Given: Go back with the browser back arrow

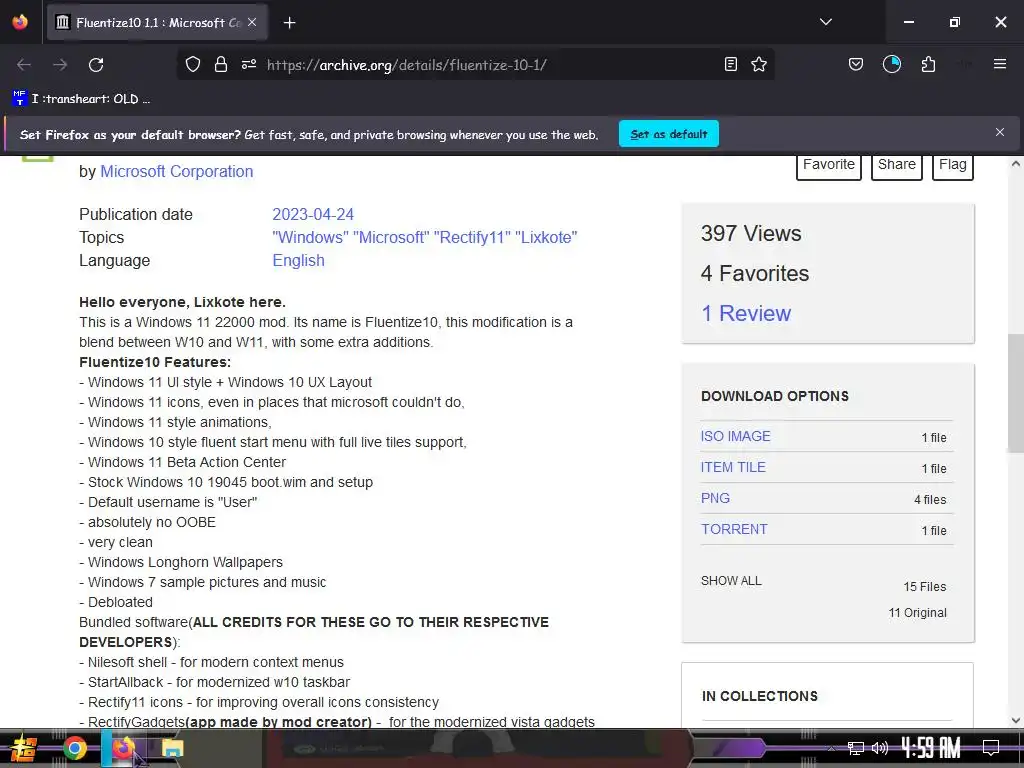Looking at the screenshot, I should coord(24,65).
